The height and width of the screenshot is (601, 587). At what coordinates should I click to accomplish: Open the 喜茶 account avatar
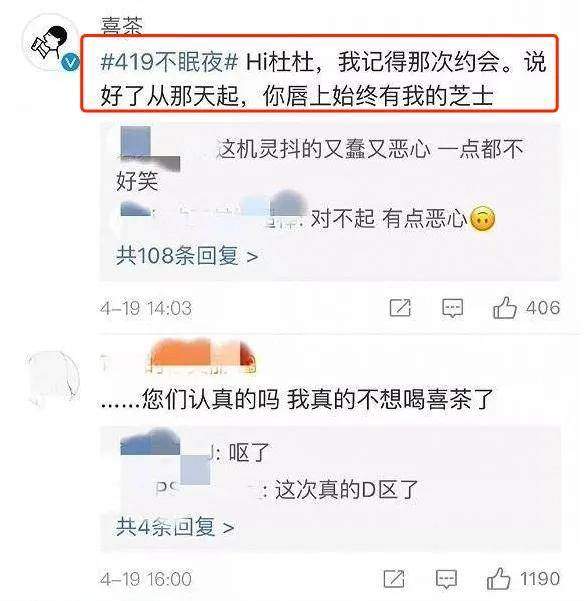pyautogui.click(x=50, y=43)
